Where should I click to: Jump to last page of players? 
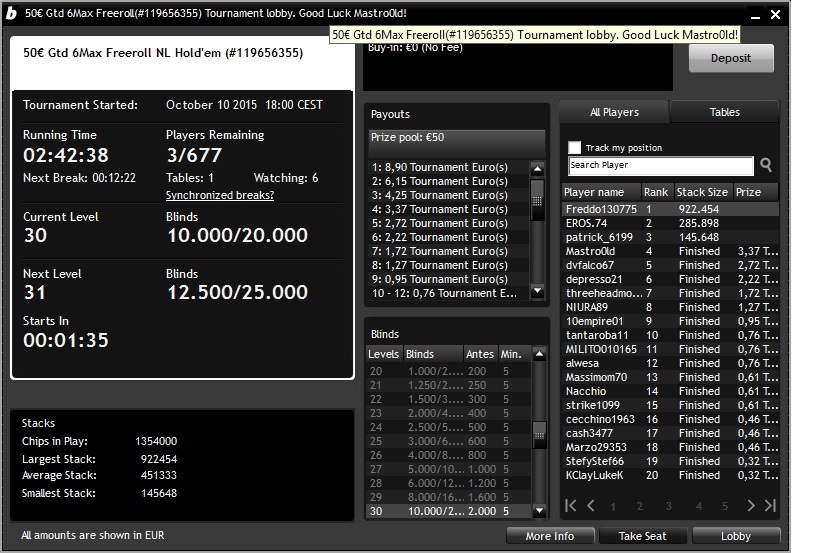coord(770,505)
